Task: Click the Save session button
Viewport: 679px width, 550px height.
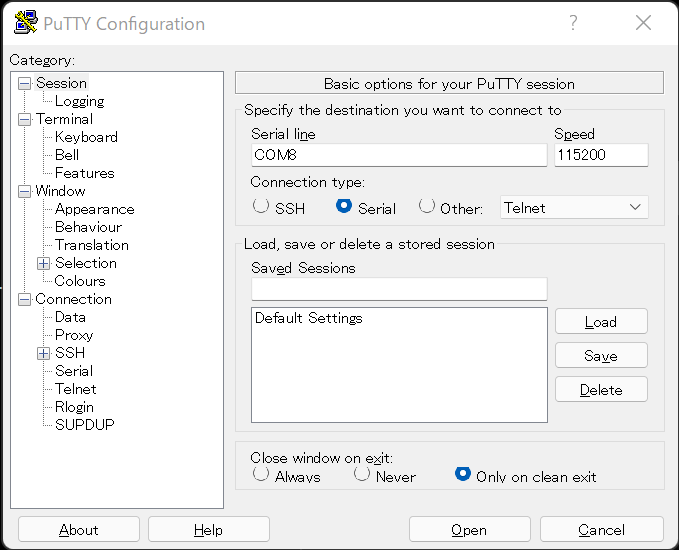Action: pos(601,356)
